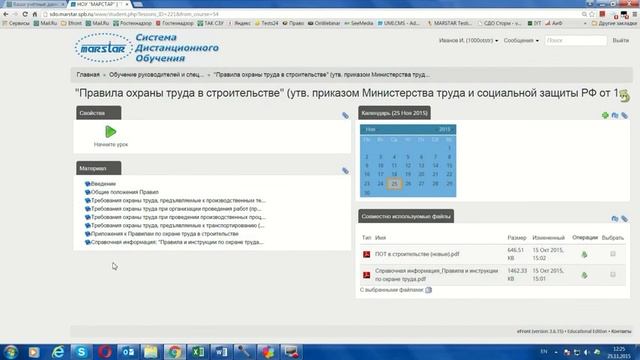Click the tag icon on the Properties panel
The width and height of the screenshot is (640, 360).
click(345, 116)
